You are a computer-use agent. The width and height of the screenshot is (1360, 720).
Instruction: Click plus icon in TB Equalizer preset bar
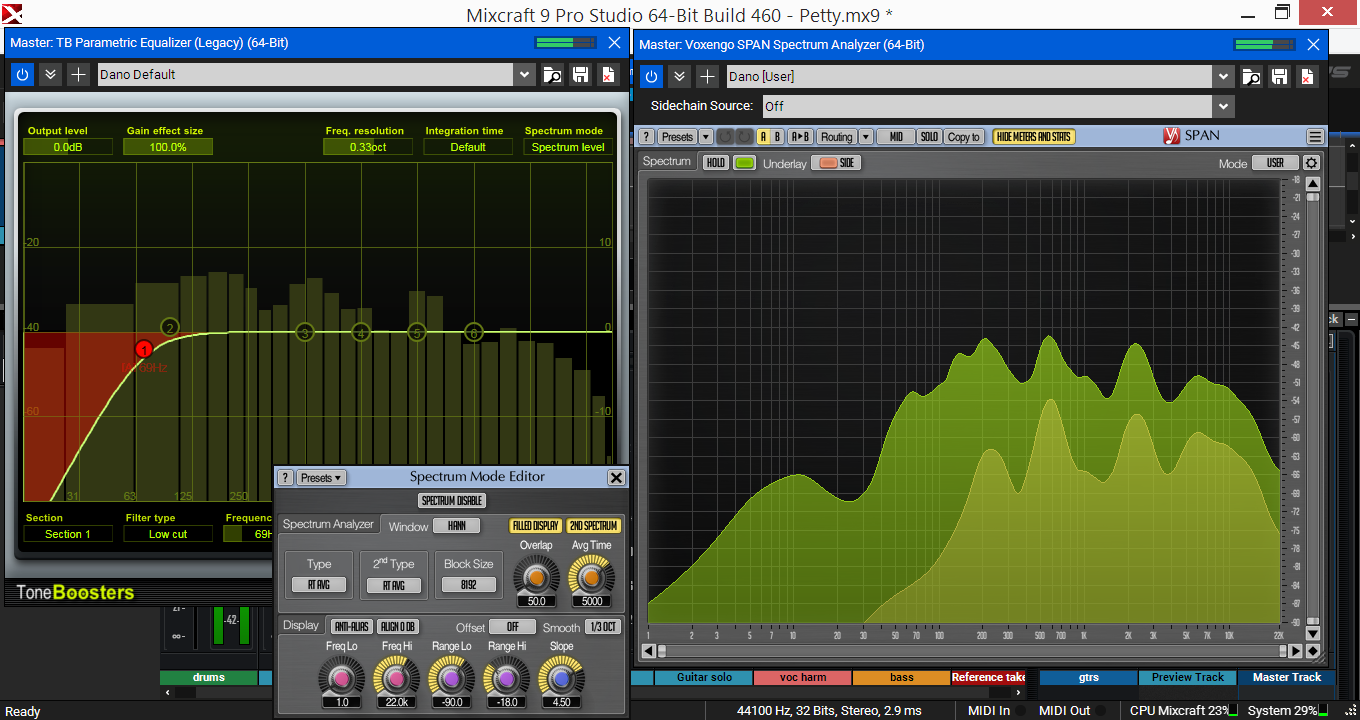pos(78,74)
